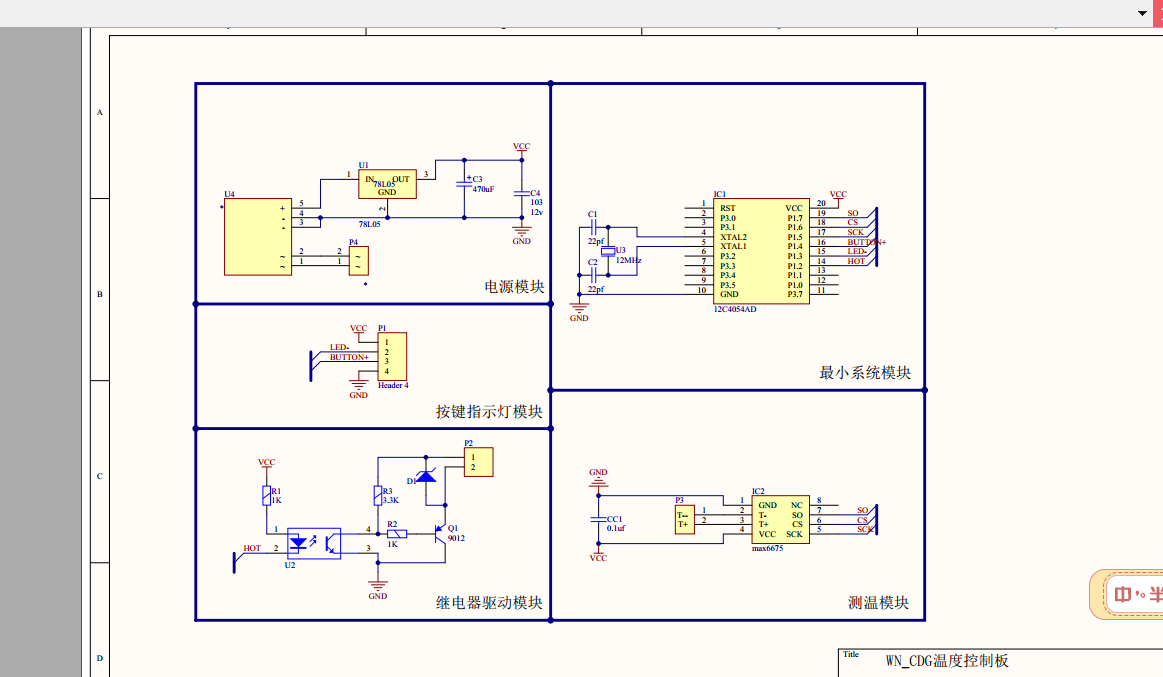The width and height of the screenshot is (1163, 677).
Task: Select the Q1 9012 transistor
Action: coord(442,534)
